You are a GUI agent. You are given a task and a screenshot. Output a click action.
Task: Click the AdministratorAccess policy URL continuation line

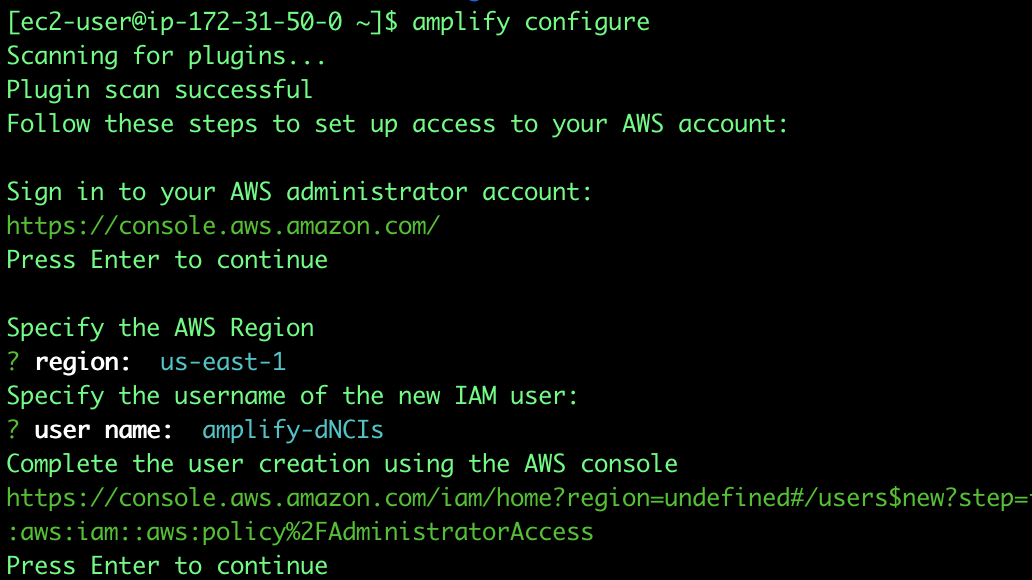click(x=300, y=532)
